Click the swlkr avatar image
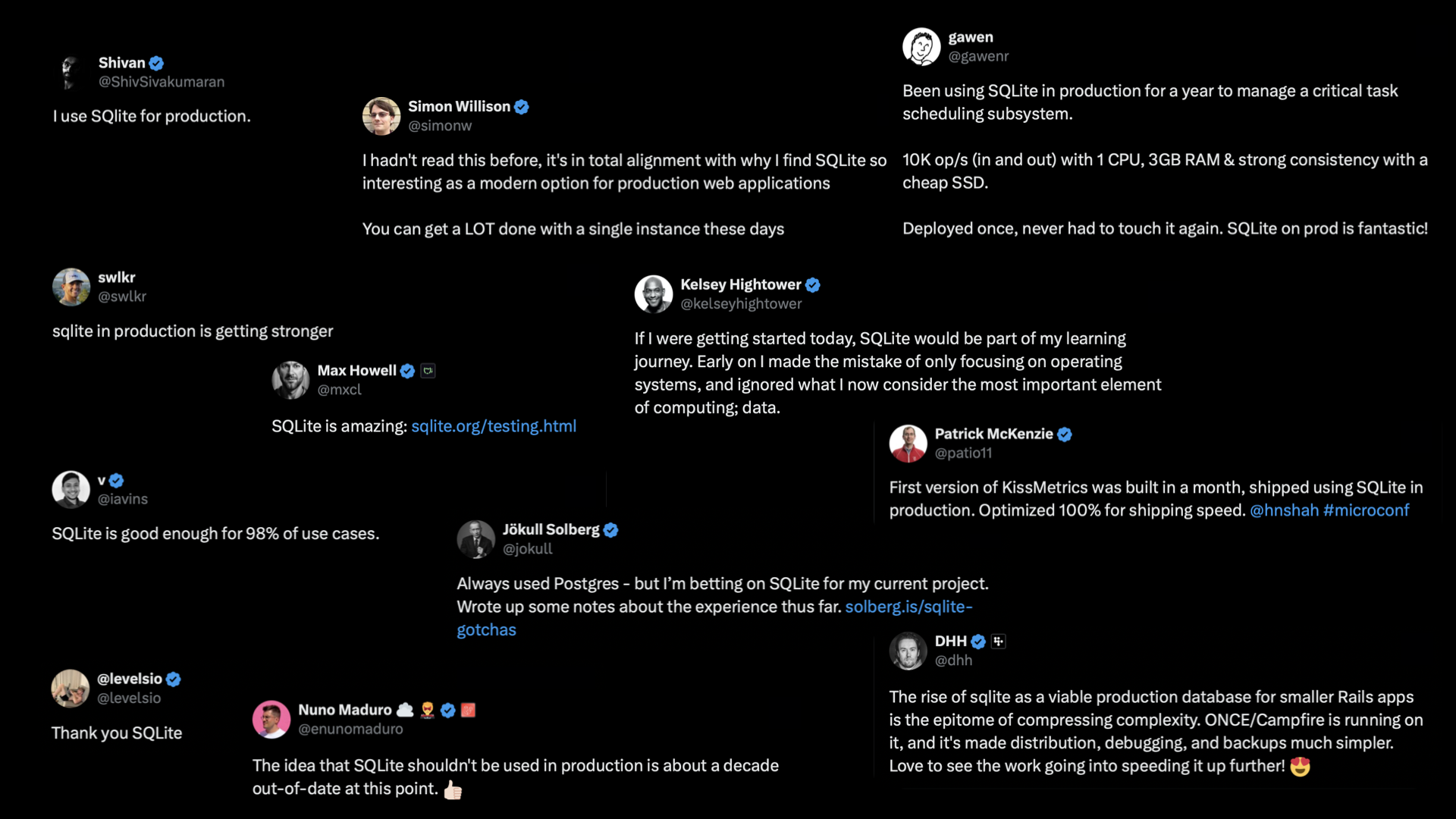Viewport: 1456px width, 819px height. [71, 287]
